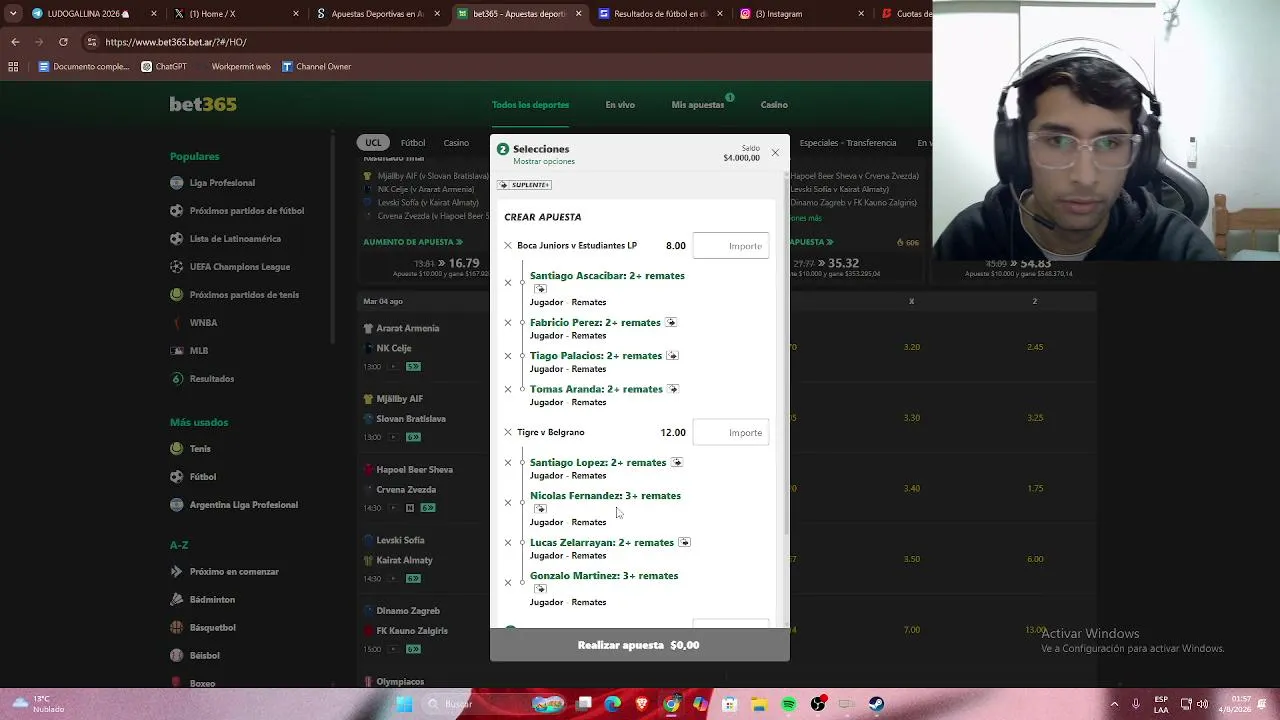Image resolution: width=1280 pixels, height=720 pixels.
Task: Remove Santiago Lopez 2+ remates selection
Action: pos(508,463)
